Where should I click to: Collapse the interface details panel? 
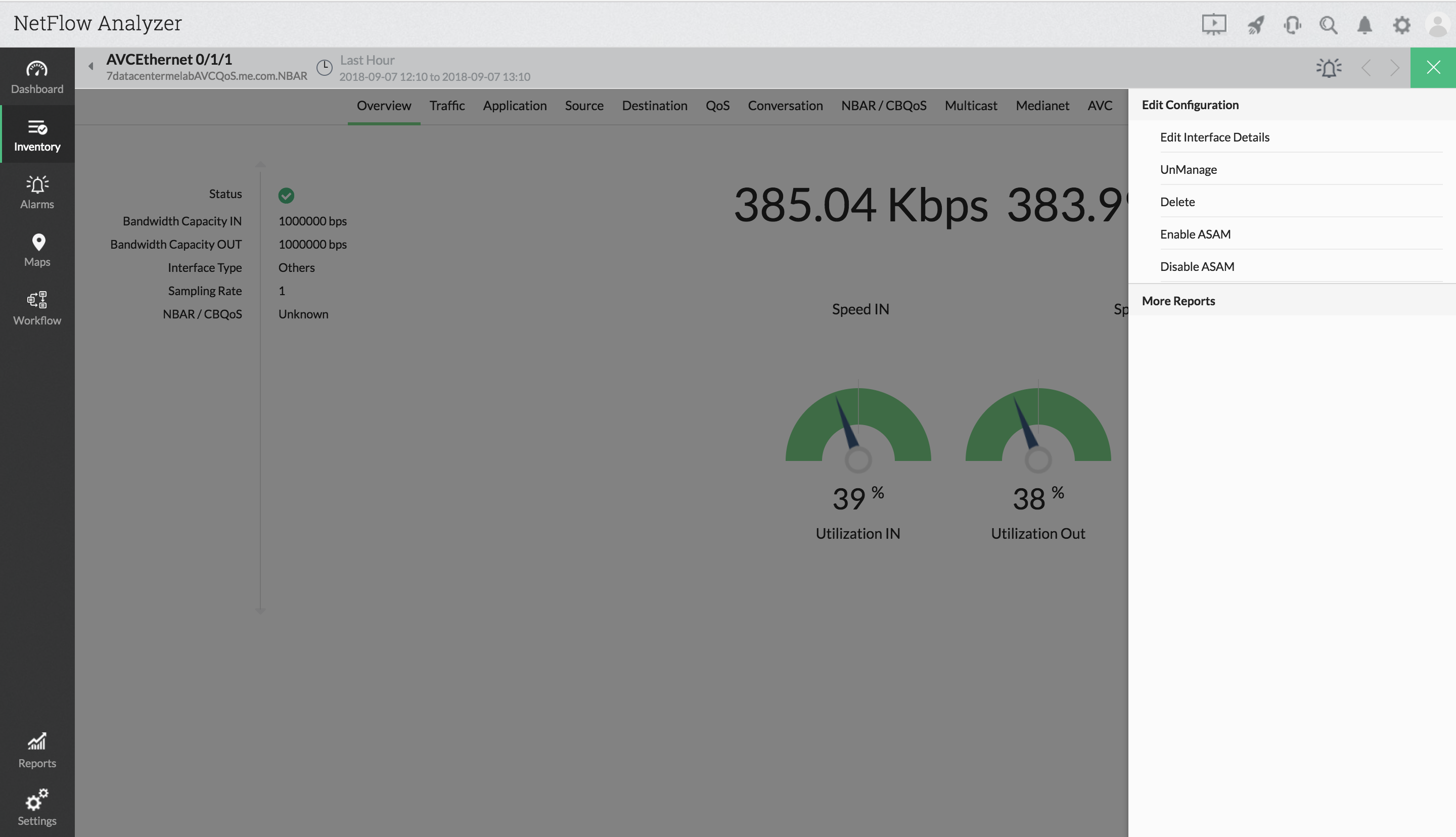tap(90, 66)
